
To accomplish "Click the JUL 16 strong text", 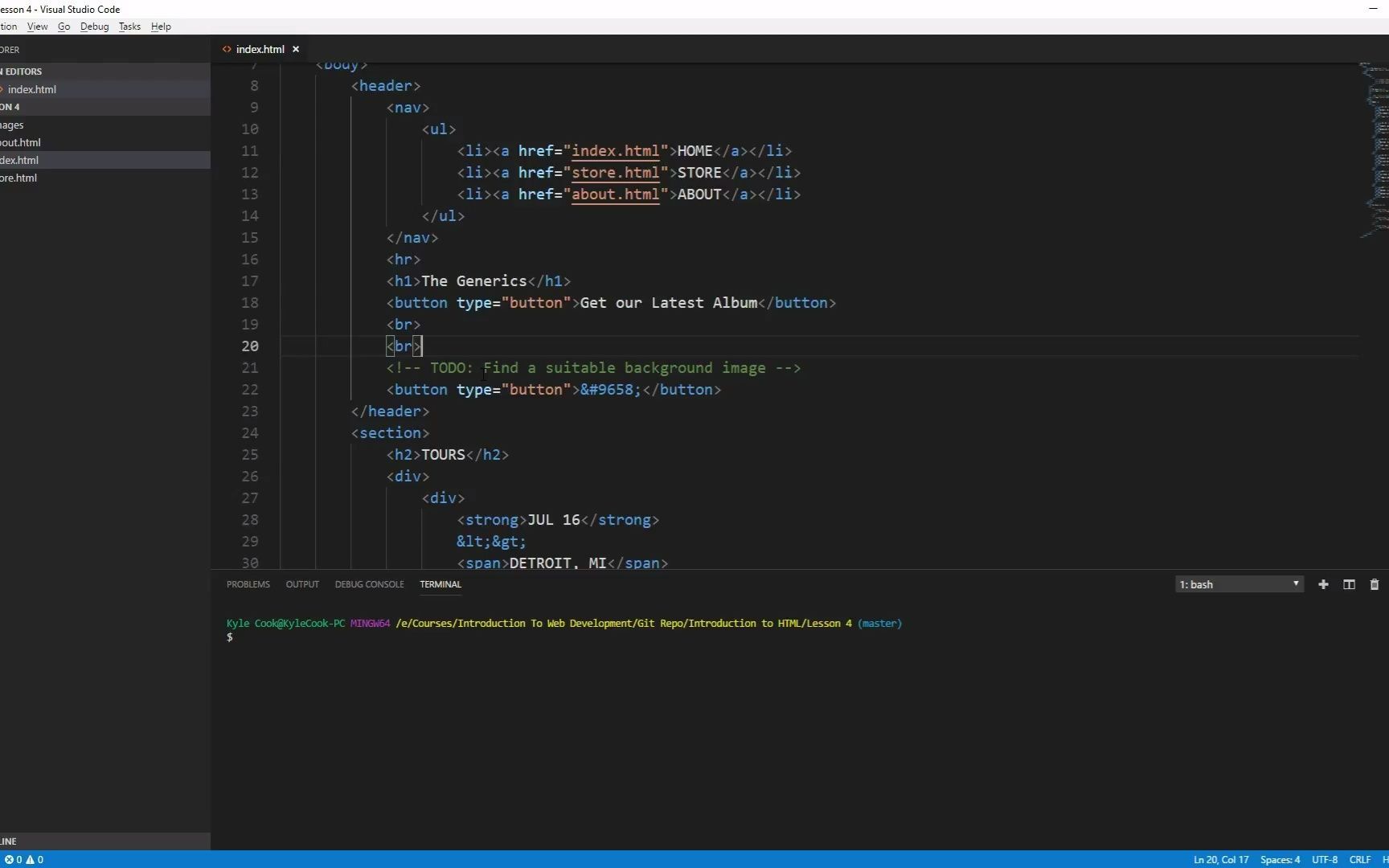I will coord(554,520).
